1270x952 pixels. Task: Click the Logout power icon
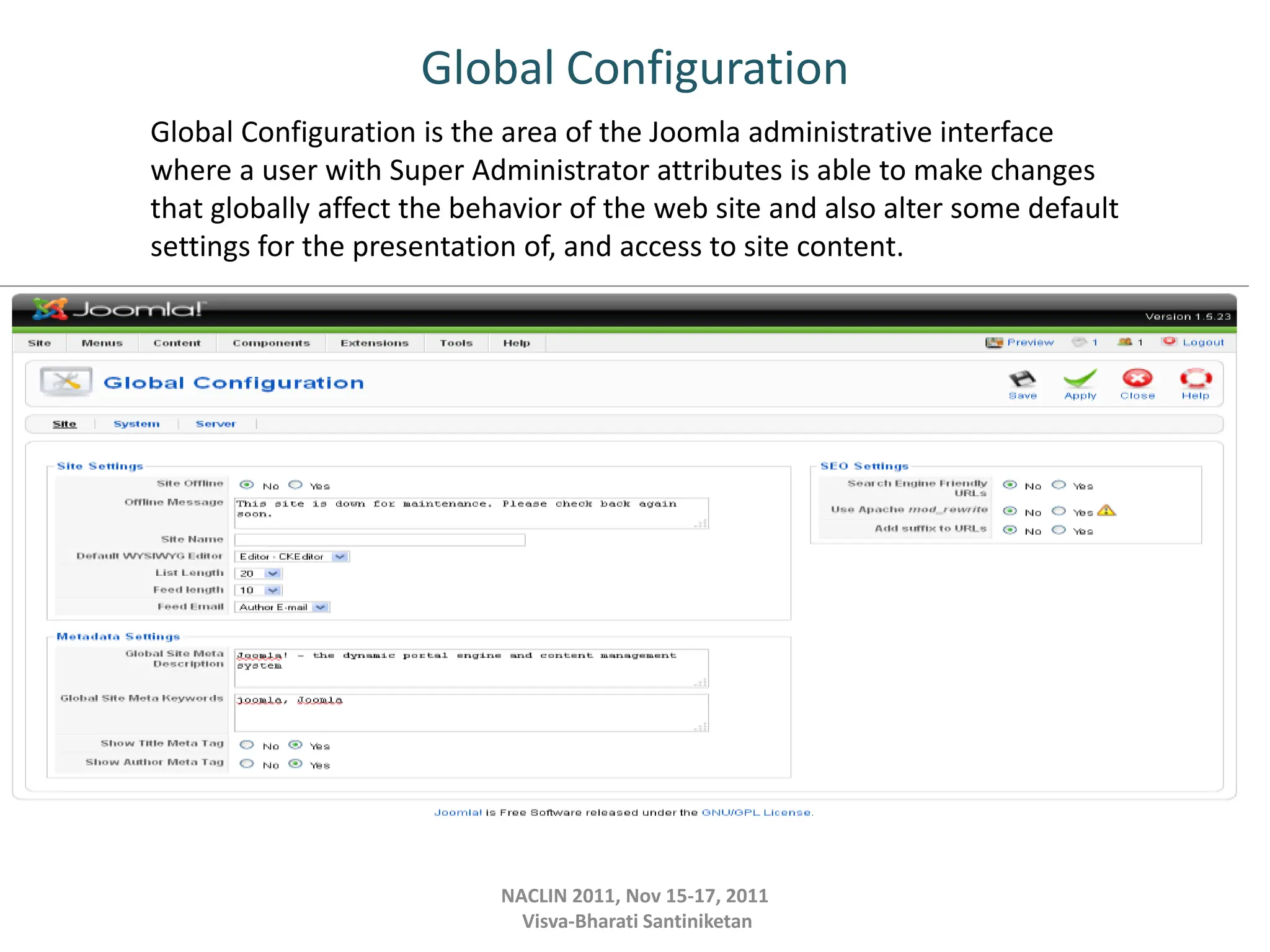pos(1169,342)
